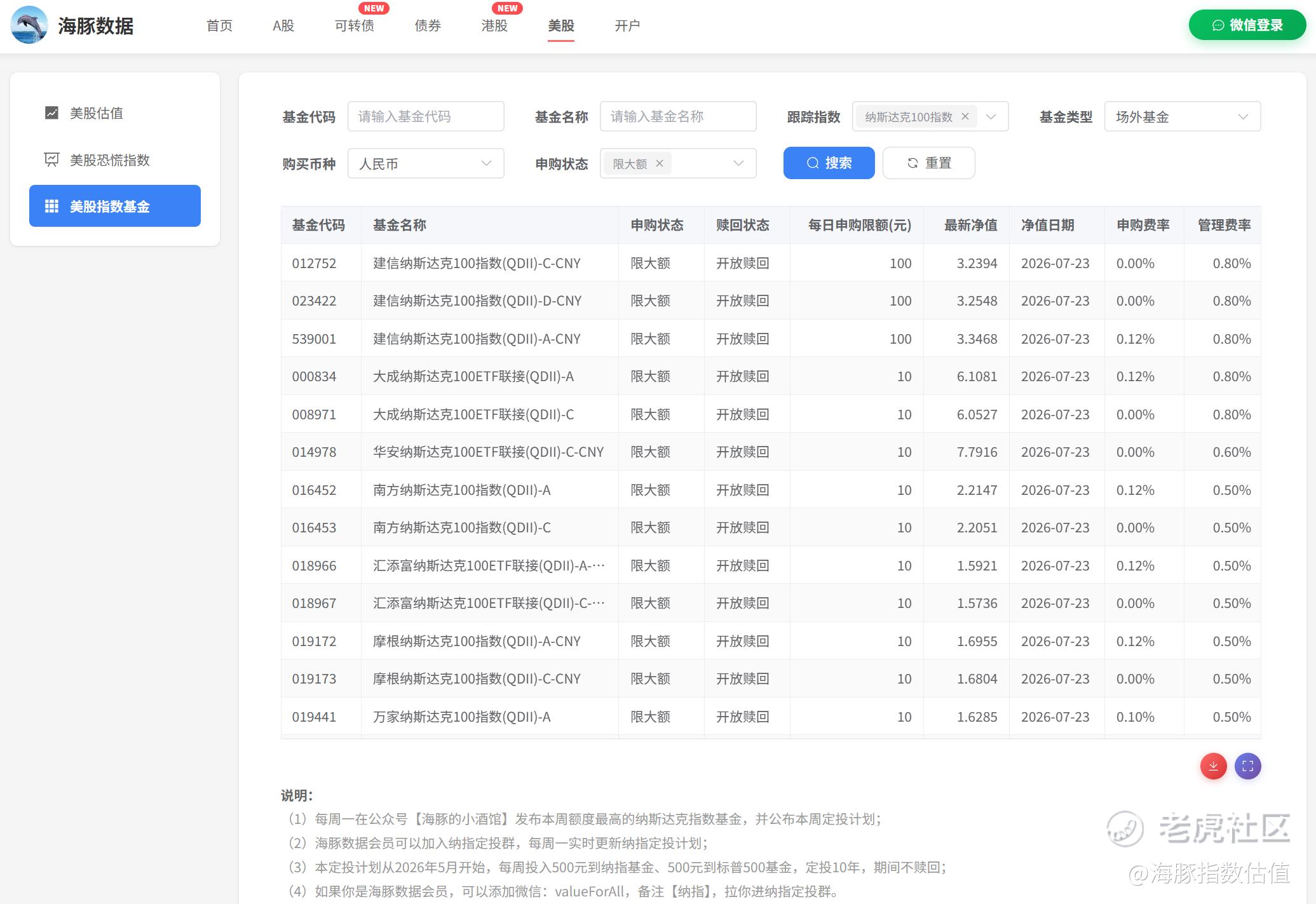Click the dolphin logo image
Image resolution: width=1316 pixels, height=904 pixels.
[x=29, y=25]
